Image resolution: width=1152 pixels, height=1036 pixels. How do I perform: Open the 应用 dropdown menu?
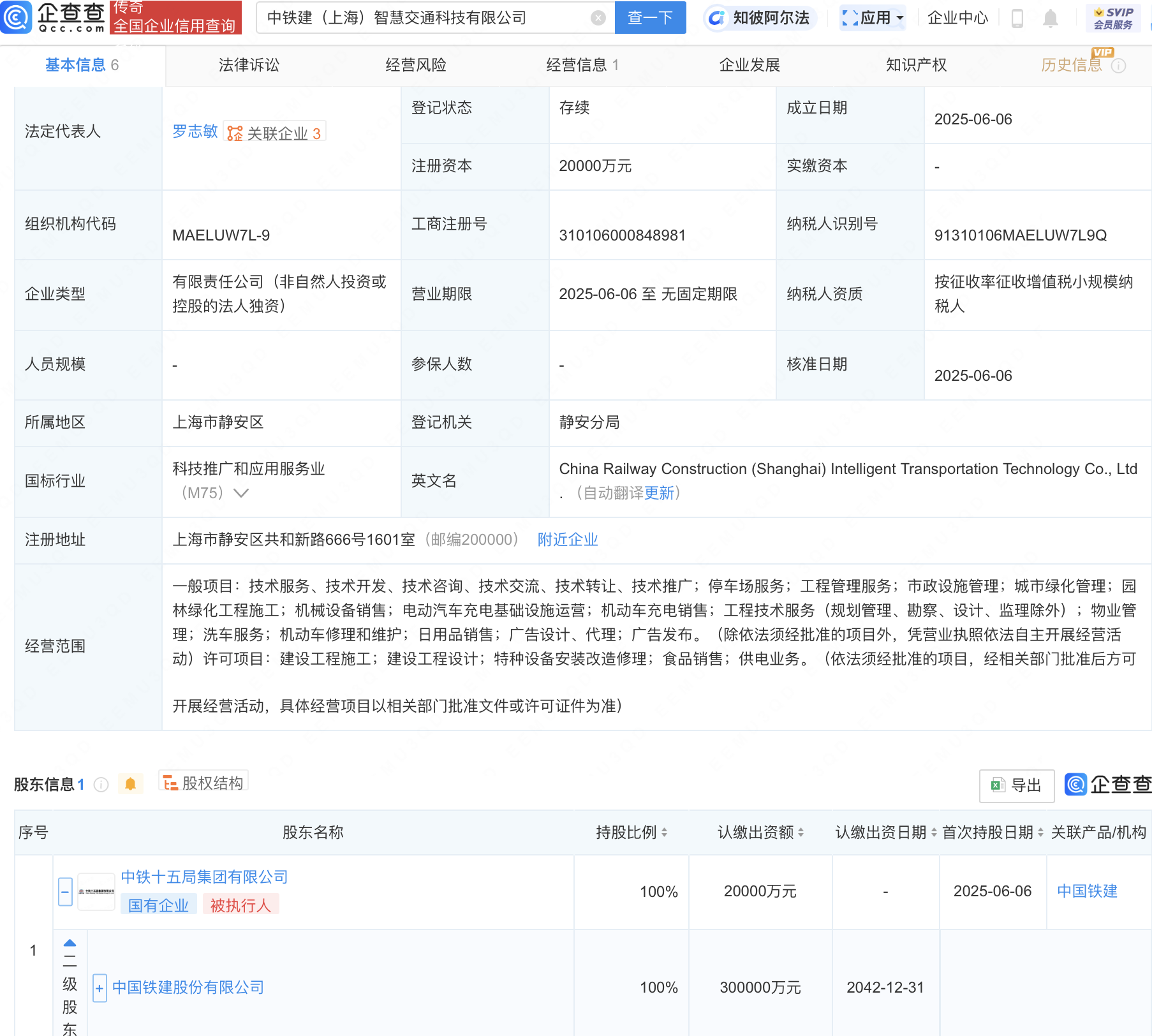(x=873, y=18)
